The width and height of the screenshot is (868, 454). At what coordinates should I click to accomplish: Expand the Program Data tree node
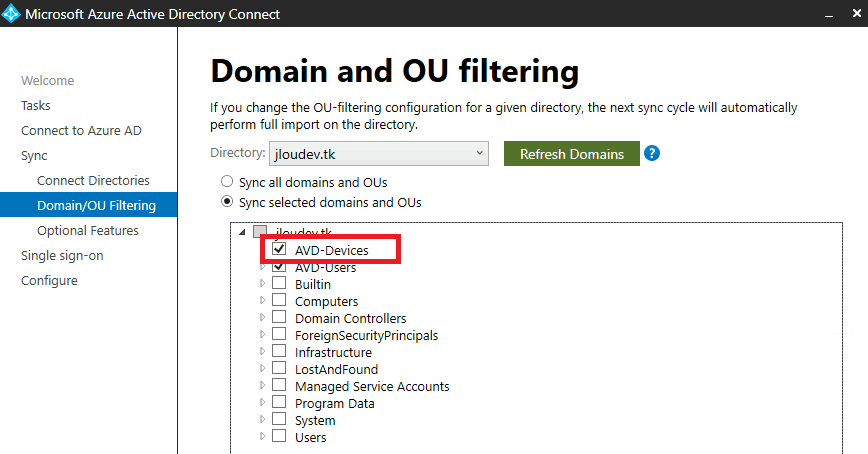[x=262, y=403]
